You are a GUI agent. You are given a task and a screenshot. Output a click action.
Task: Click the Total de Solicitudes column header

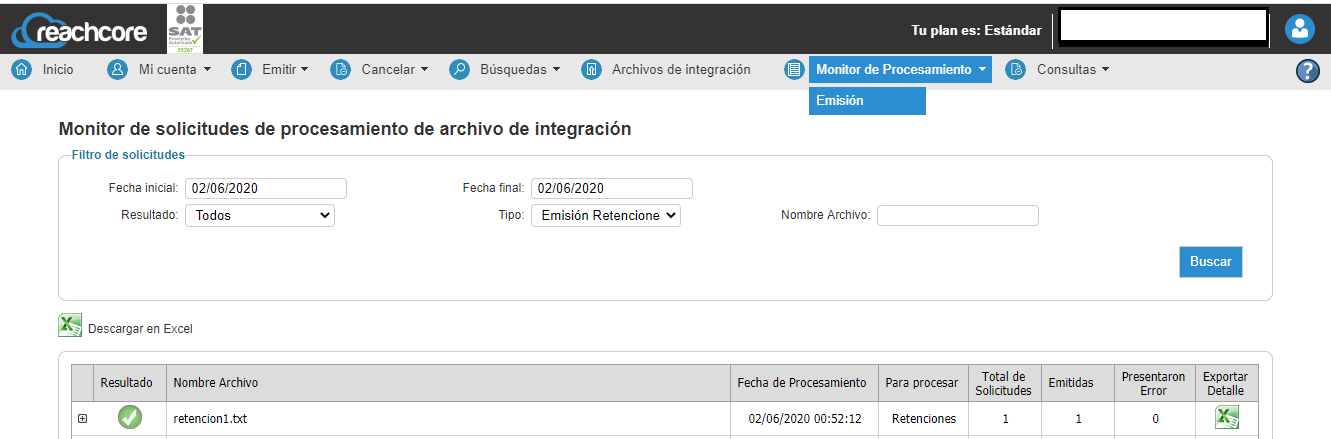1004,383
